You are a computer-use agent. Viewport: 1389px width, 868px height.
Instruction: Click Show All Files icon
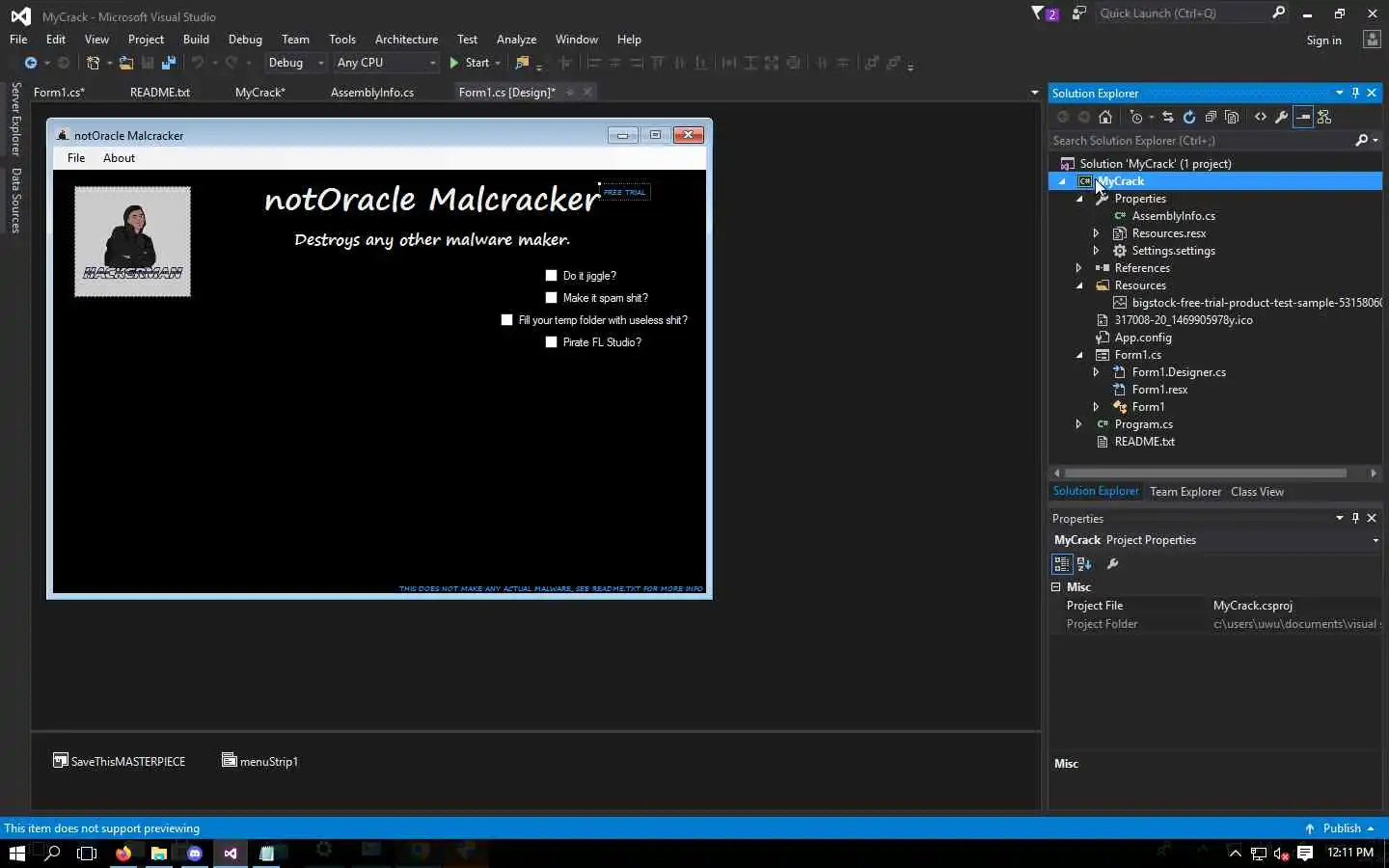[1232, 117]
